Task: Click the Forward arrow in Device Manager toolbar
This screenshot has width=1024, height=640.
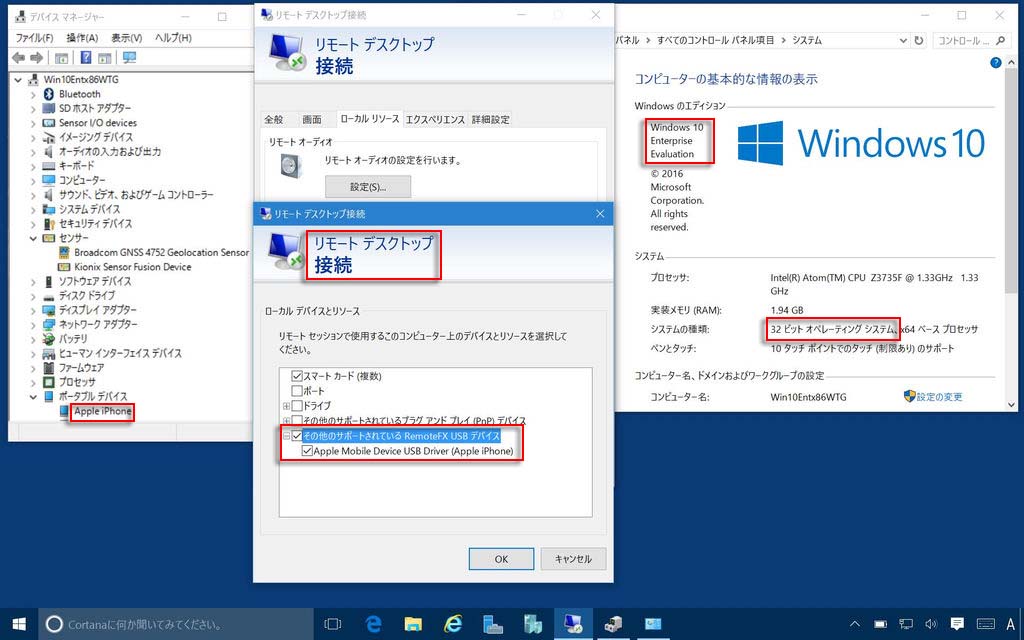Action: (x=37, y=58)
